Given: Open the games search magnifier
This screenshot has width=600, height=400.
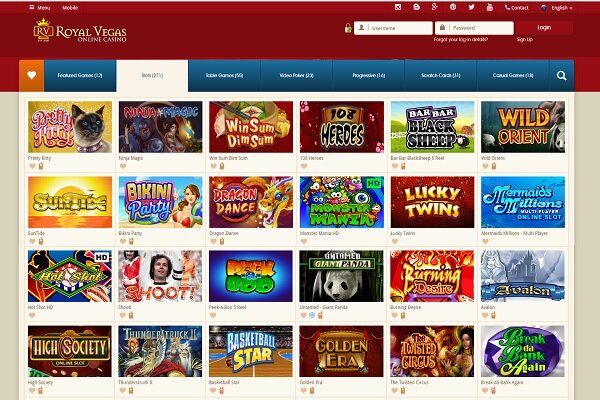Looking at the screenshot, I should (x=561, y=75).
